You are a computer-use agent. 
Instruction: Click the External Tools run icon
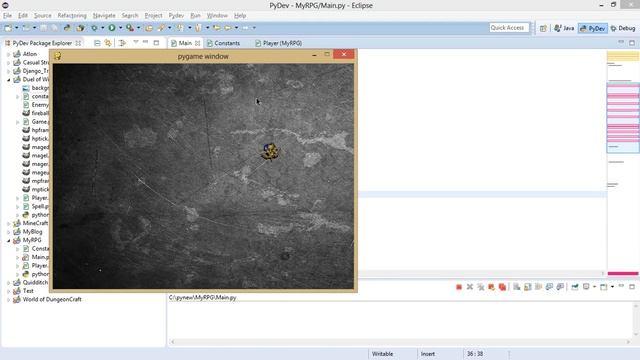130,28
